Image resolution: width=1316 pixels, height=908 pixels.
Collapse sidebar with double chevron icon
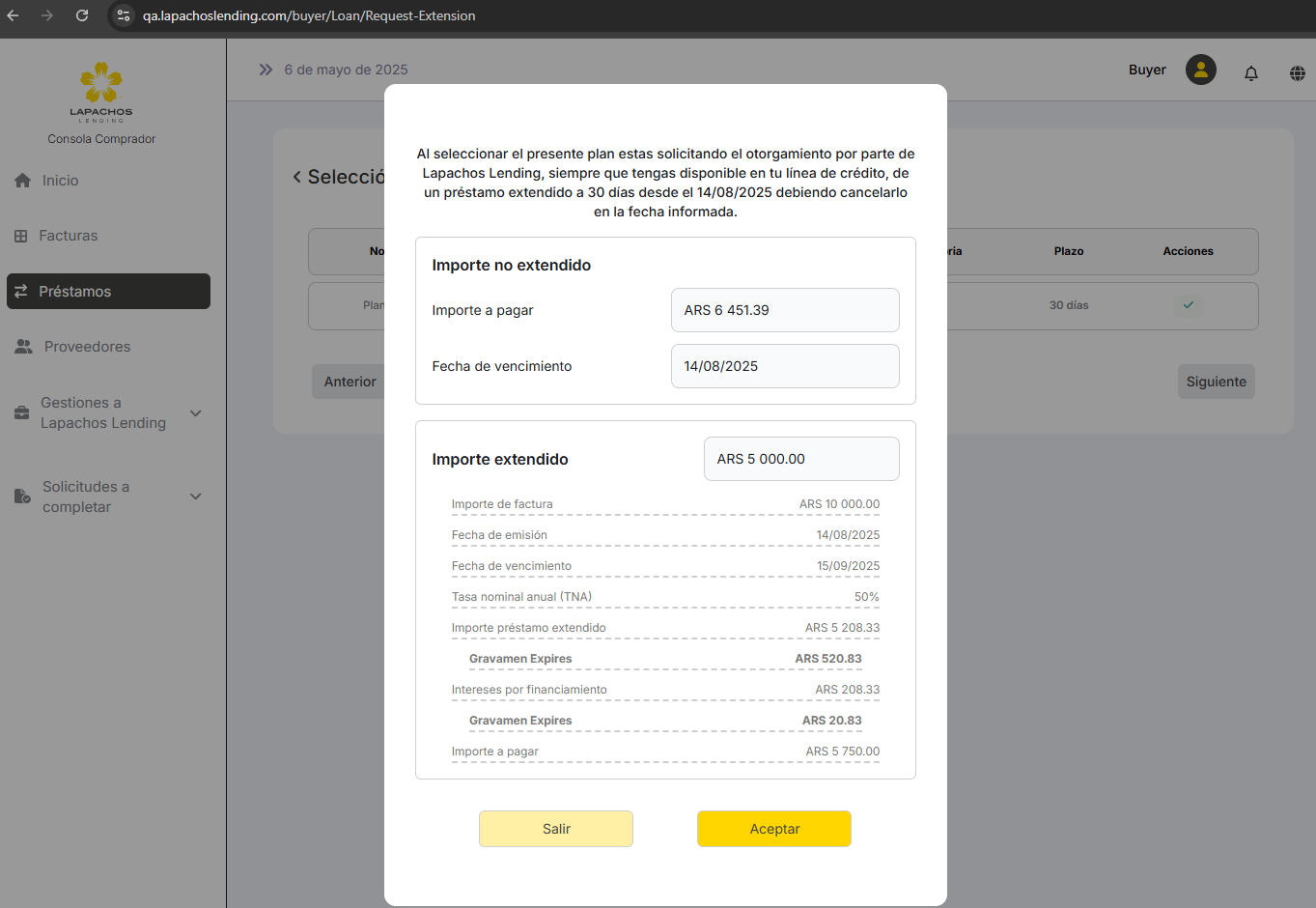(x=266, y=70)
